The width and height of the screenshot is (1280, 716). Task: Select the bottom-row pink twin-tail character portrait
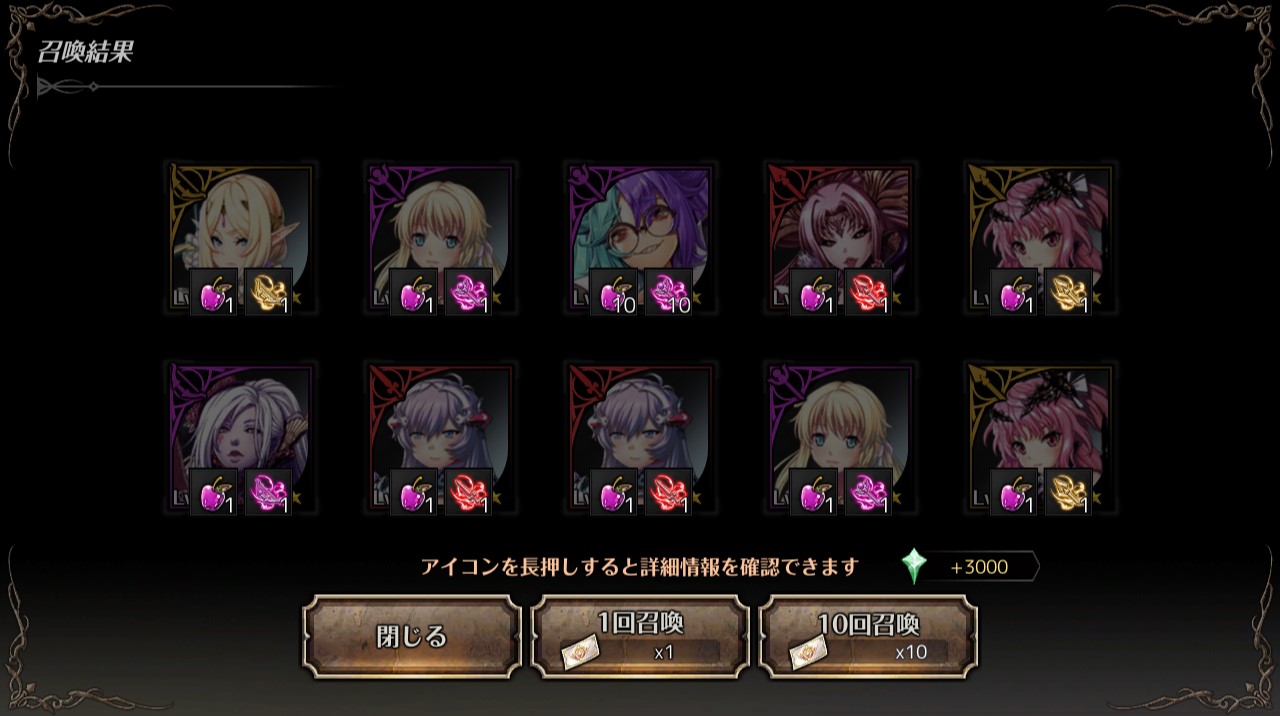(x=1040, y=438)
